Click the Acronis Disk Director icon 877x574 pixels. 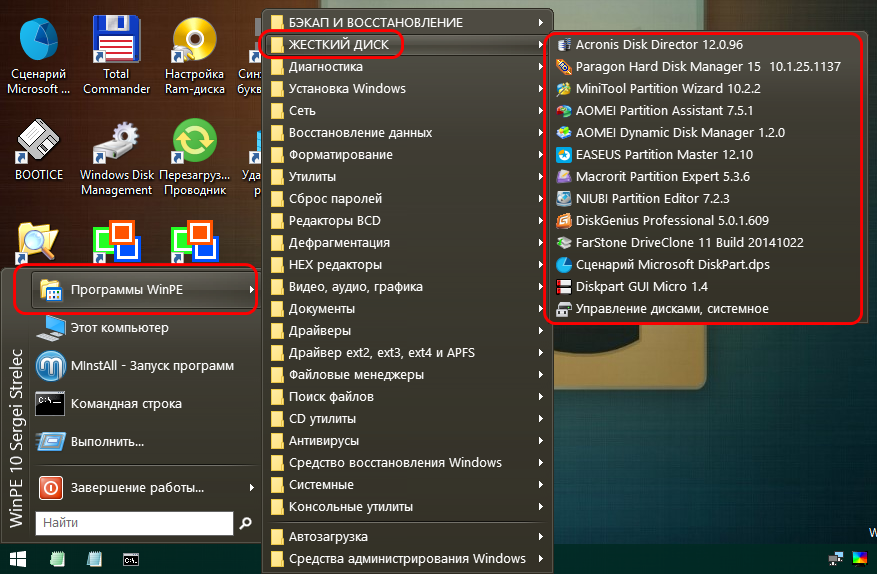[x=563, y=45]
